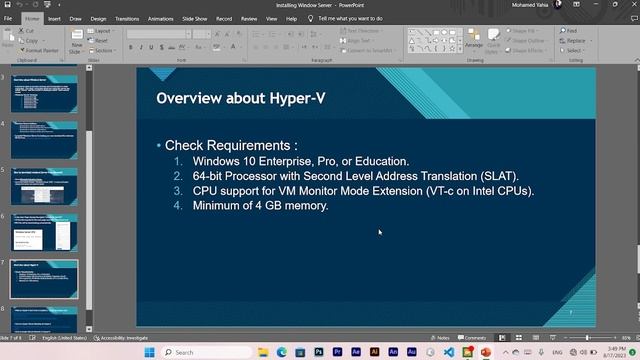
Task: Open the Comments pane icon at top right
Action: pos(634,19)
